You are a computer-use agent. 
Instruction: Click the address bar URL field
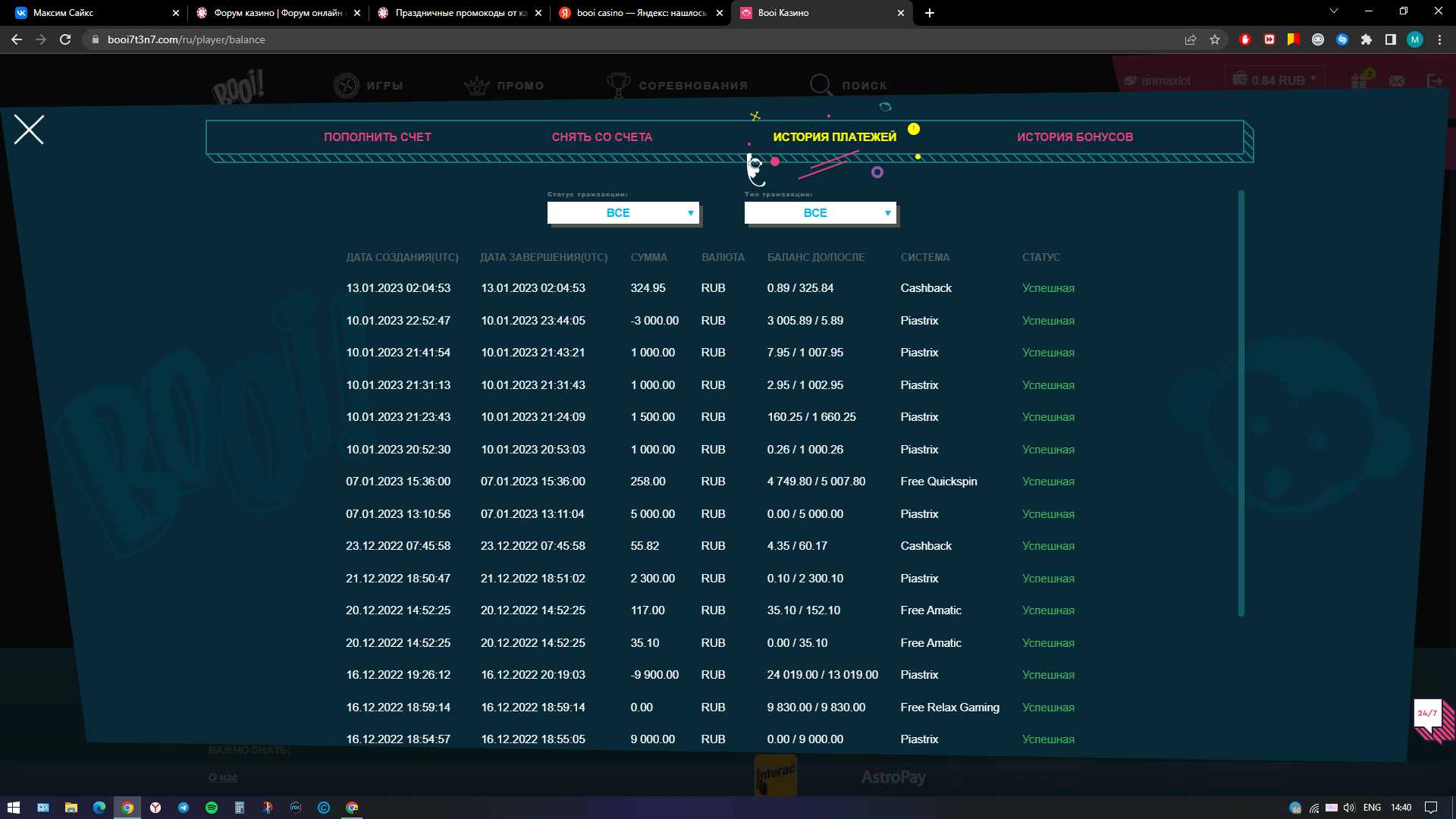pos(637,39)
